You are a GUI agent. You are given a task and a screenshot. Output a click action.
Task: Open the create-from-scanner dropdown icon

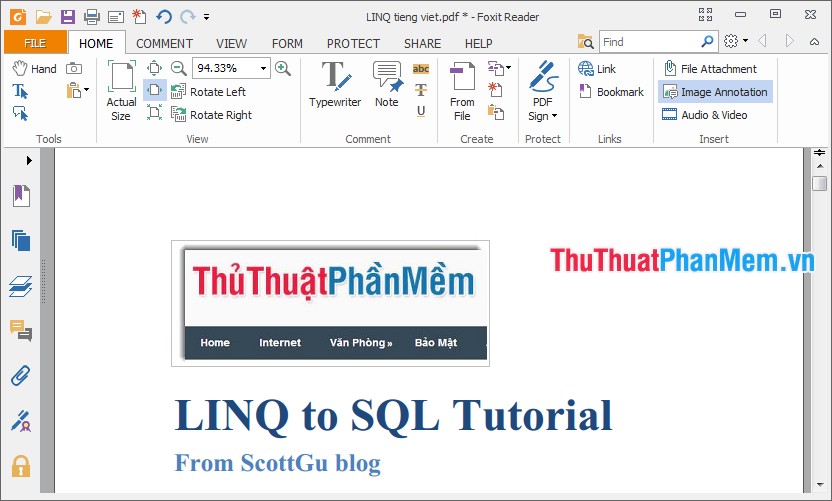499,68
